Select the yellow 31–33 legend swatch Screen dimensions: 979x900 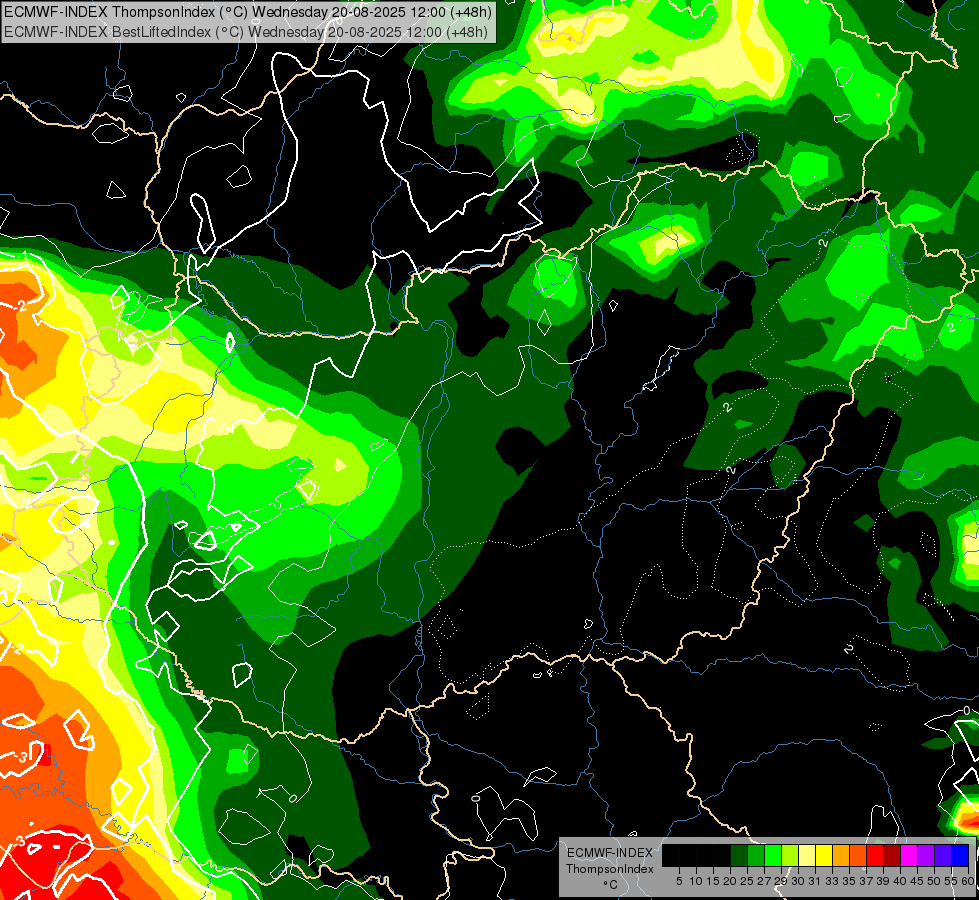(824, 855)
